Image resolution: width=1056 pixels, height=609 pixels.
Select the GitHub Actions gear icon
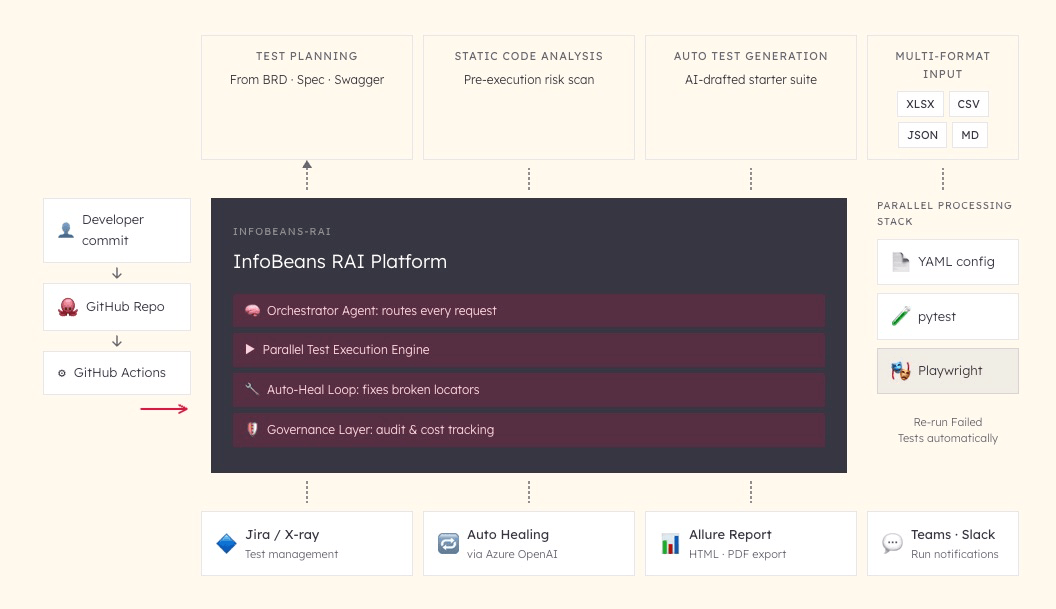(x=63, y=373)
